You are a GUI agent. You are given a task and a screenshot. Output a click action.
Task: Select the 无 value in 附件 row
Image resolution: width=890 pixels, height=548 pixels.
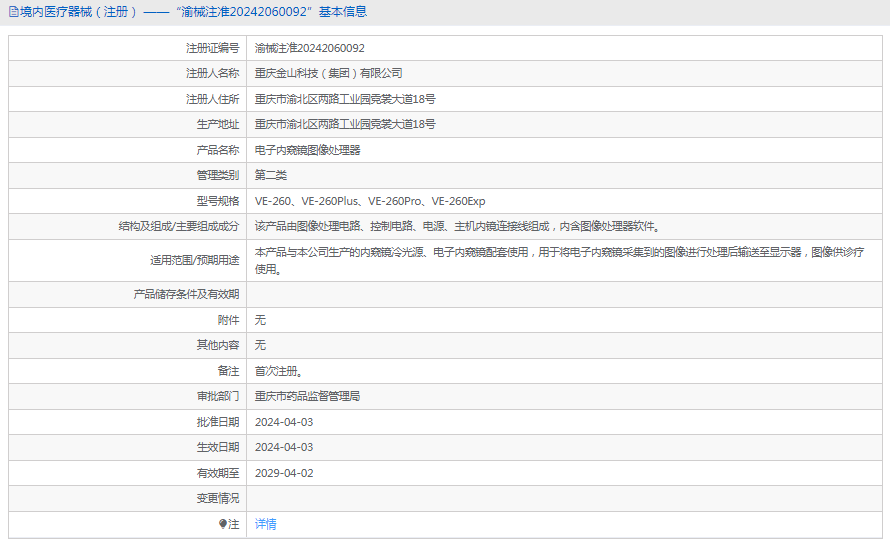click(x=260, y=320)
